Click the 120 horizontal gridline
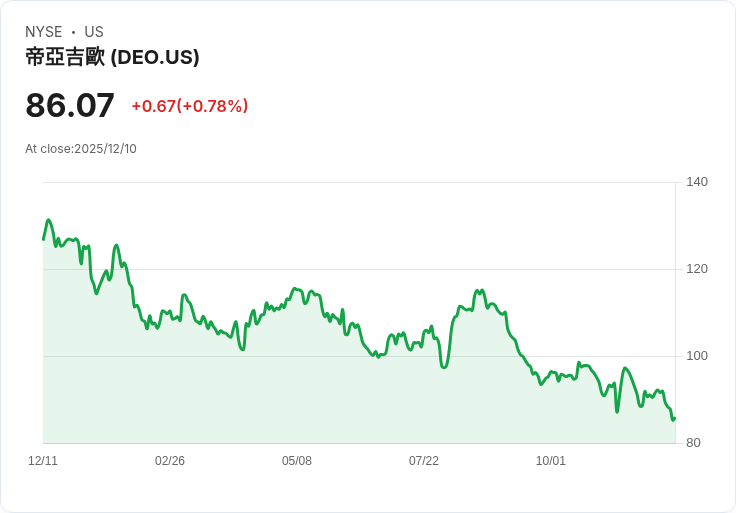 (359, 269)
